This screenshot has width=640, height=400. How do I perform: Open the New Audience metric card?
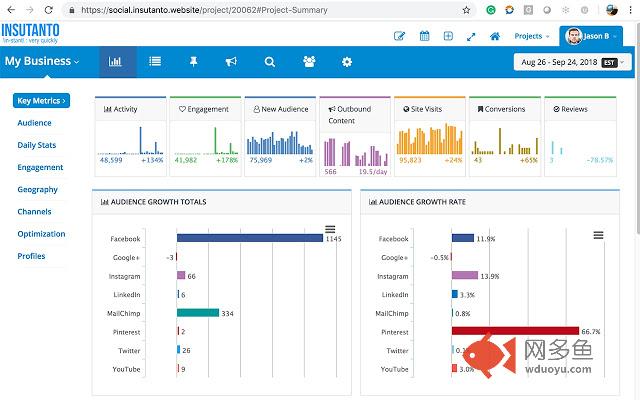point(280,137)
